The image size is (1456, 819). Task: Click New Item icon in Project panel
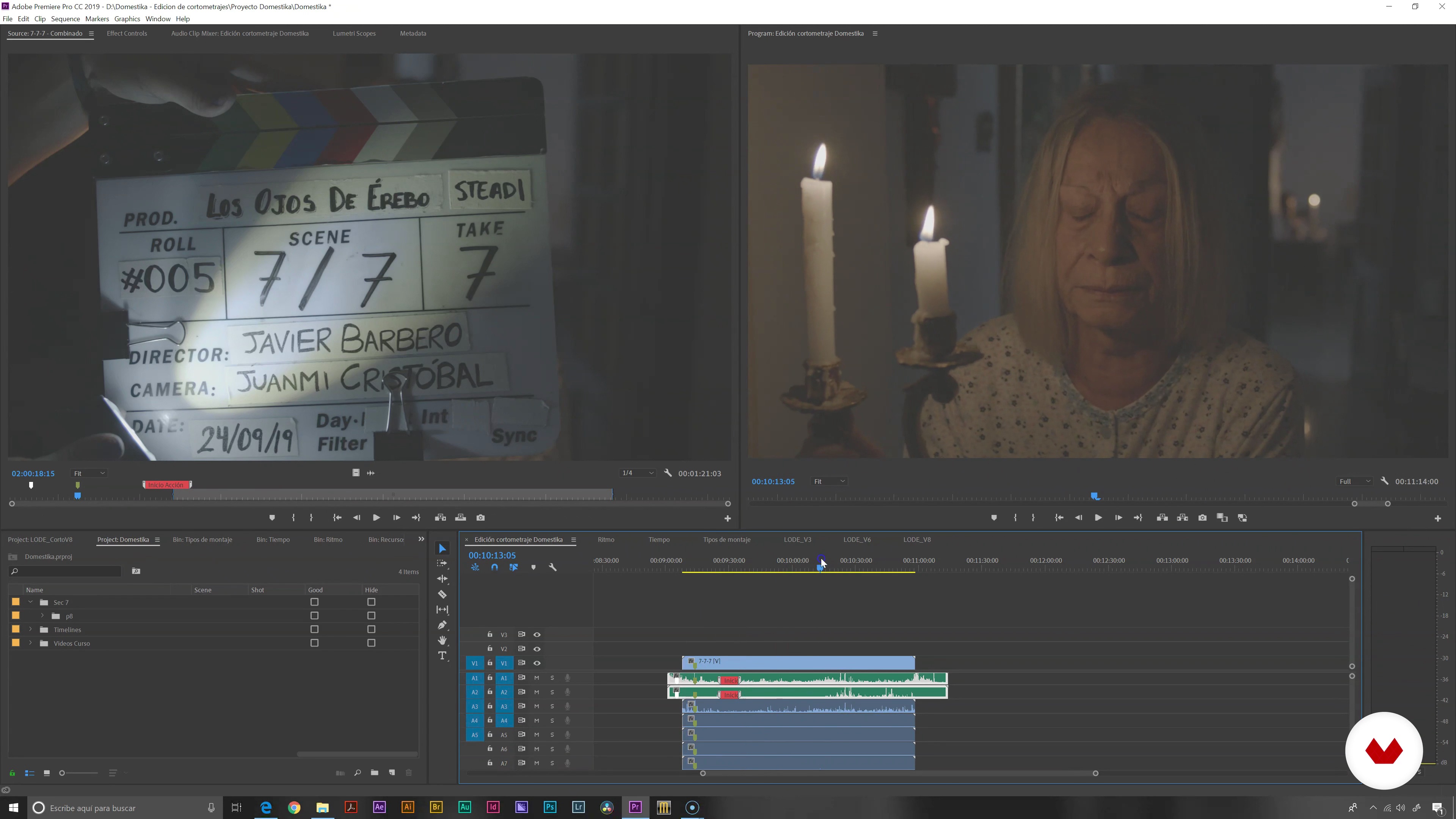(392, 773)
